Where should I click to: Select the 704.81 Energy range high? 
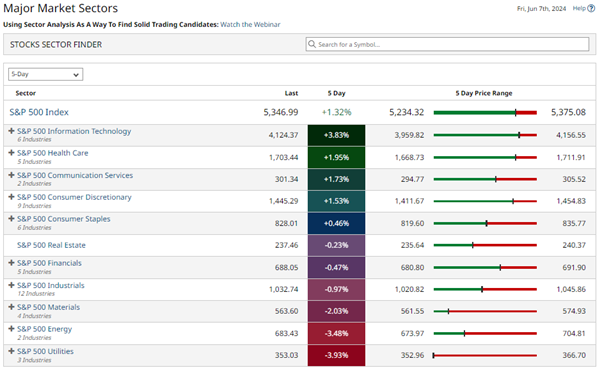(x=574, y=333)
